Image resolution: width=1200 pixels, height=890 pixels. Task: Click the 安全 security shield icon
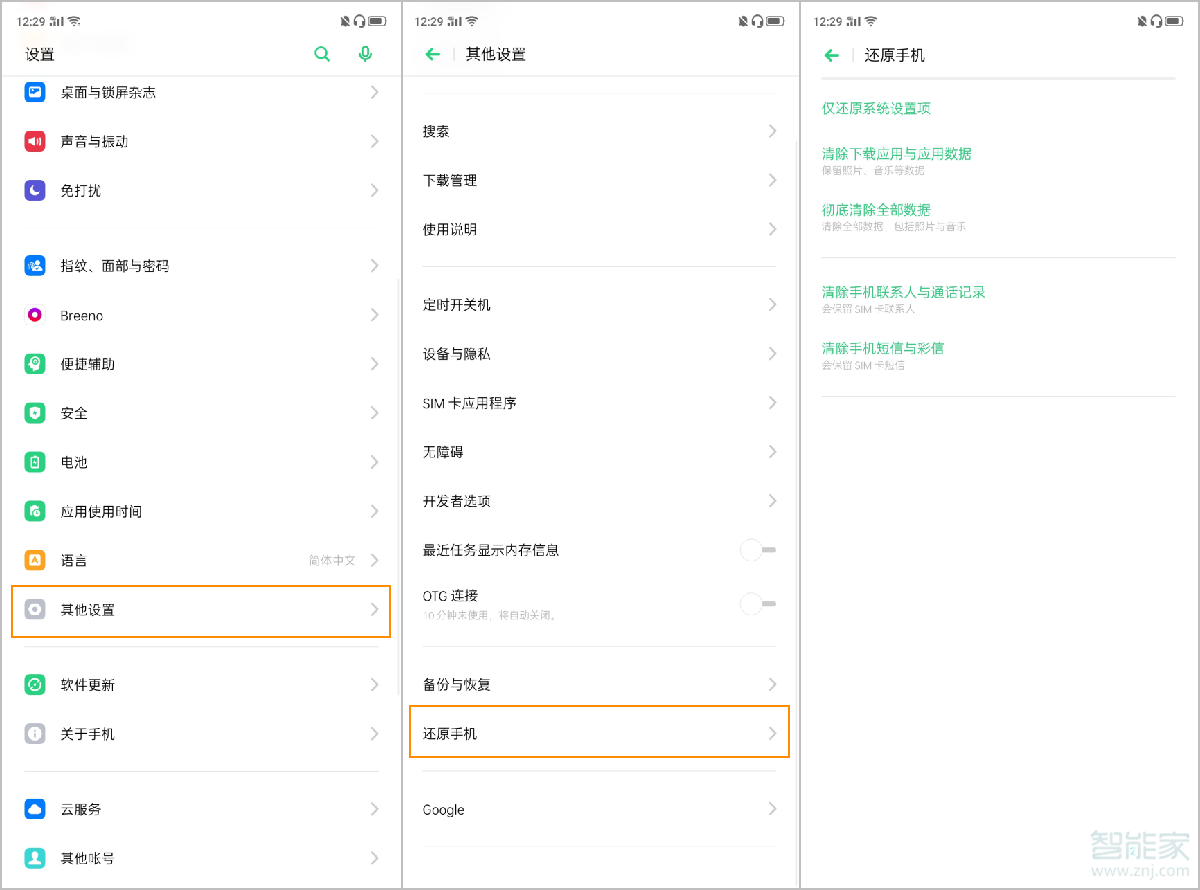pos(34,412)
